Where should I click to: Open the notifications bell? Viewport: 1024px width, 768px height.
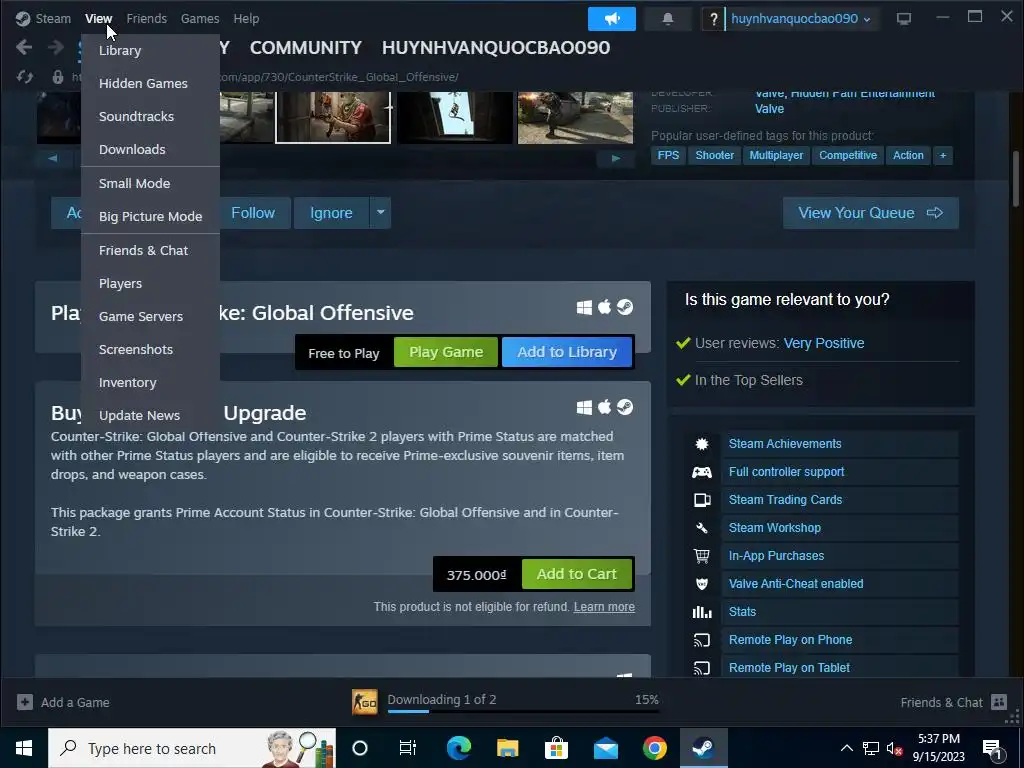tap(667, 19)
